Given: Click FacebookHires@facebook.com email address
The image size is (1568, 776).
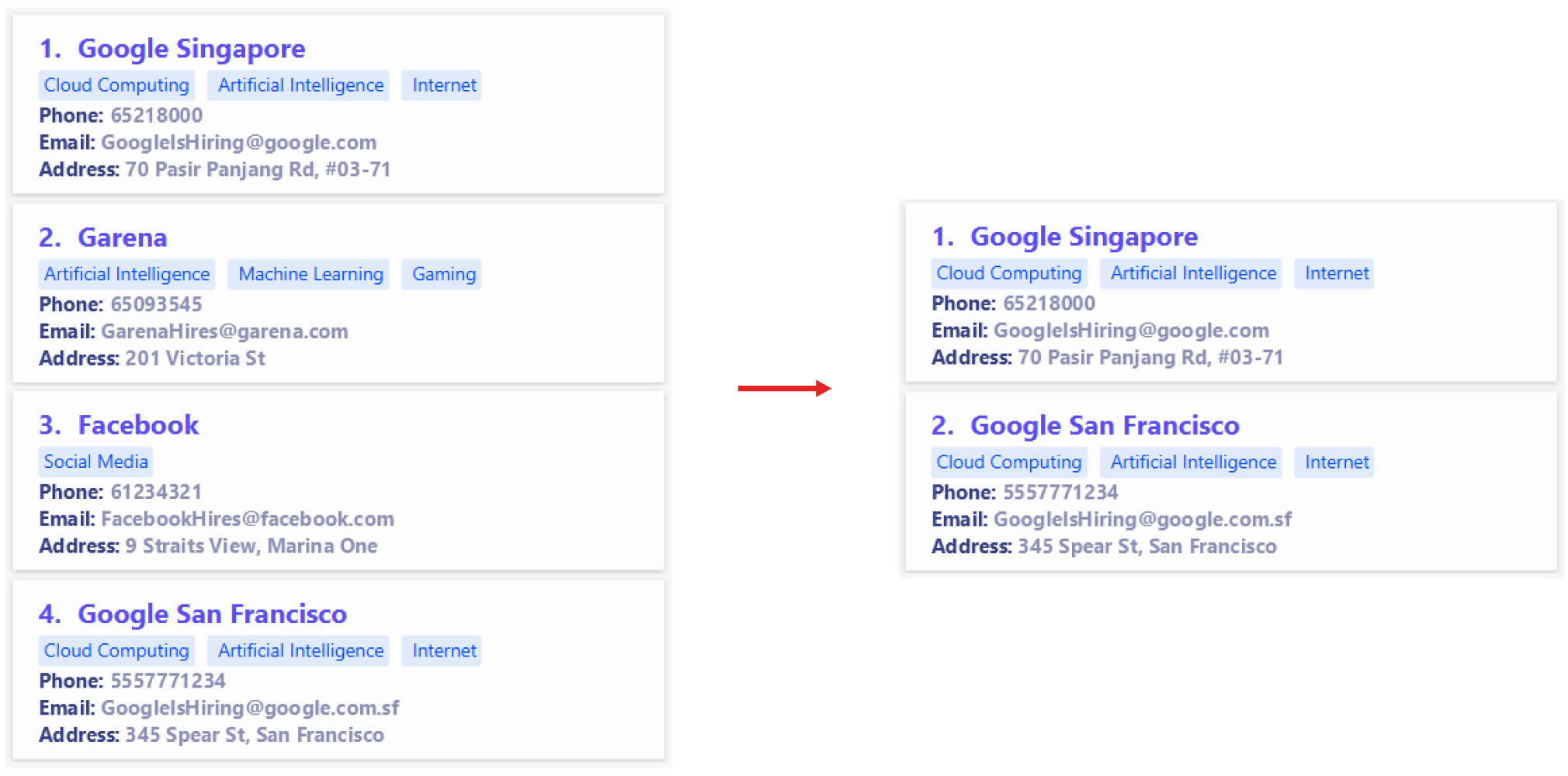Looking at the screenshot, I should [x=248, y=519].
